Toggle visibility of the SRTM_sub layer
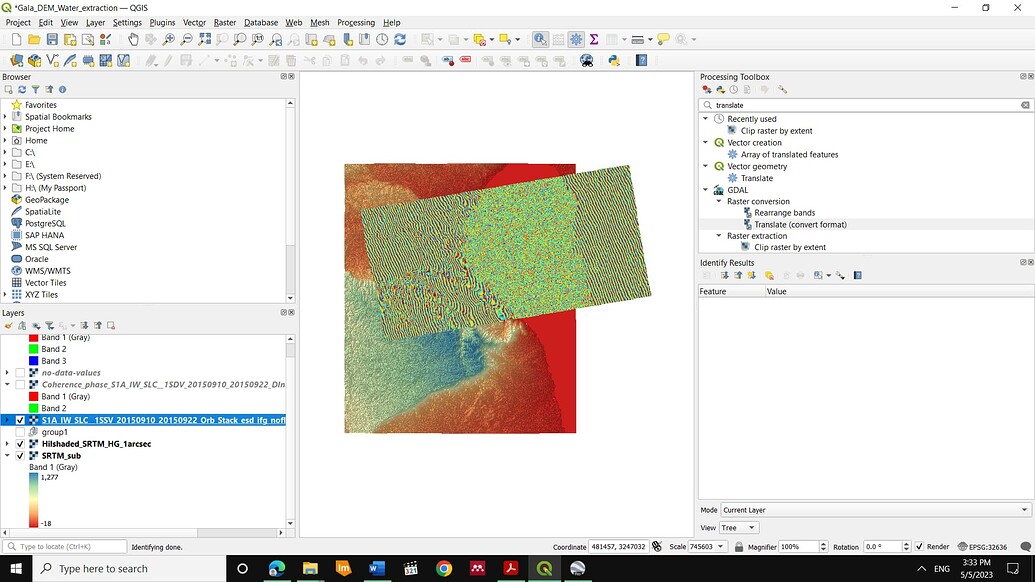The image size is (1035, 582). tap(19, 455)
